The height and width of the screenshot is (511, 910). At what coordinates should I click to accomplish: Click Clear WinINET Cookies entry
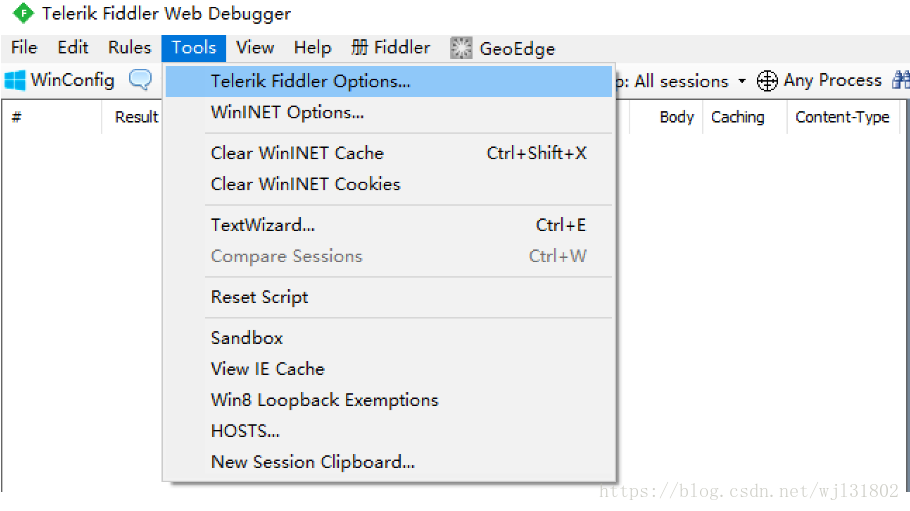(305, 184)
